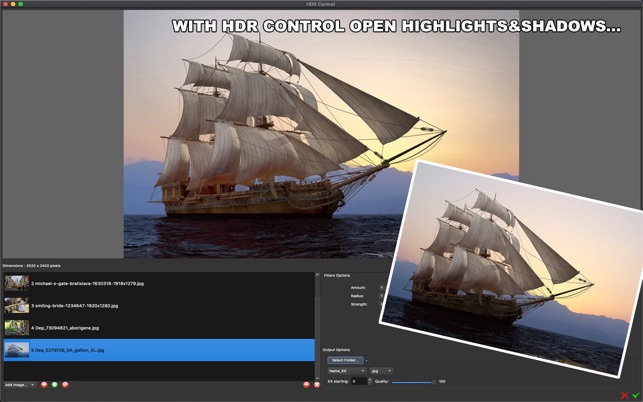Click the Dimensions label text
Image resolution: width=643 pixels, height=402 pixels.
click(32, 266)
